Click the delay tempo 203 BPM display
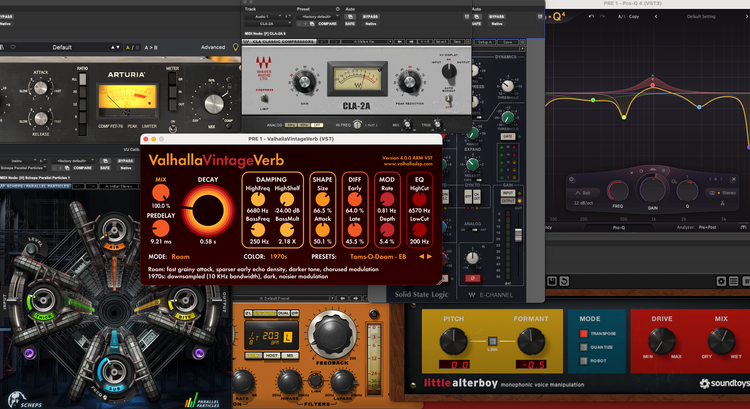This screenshot has width=750, height=409. (x=271, y=336)
